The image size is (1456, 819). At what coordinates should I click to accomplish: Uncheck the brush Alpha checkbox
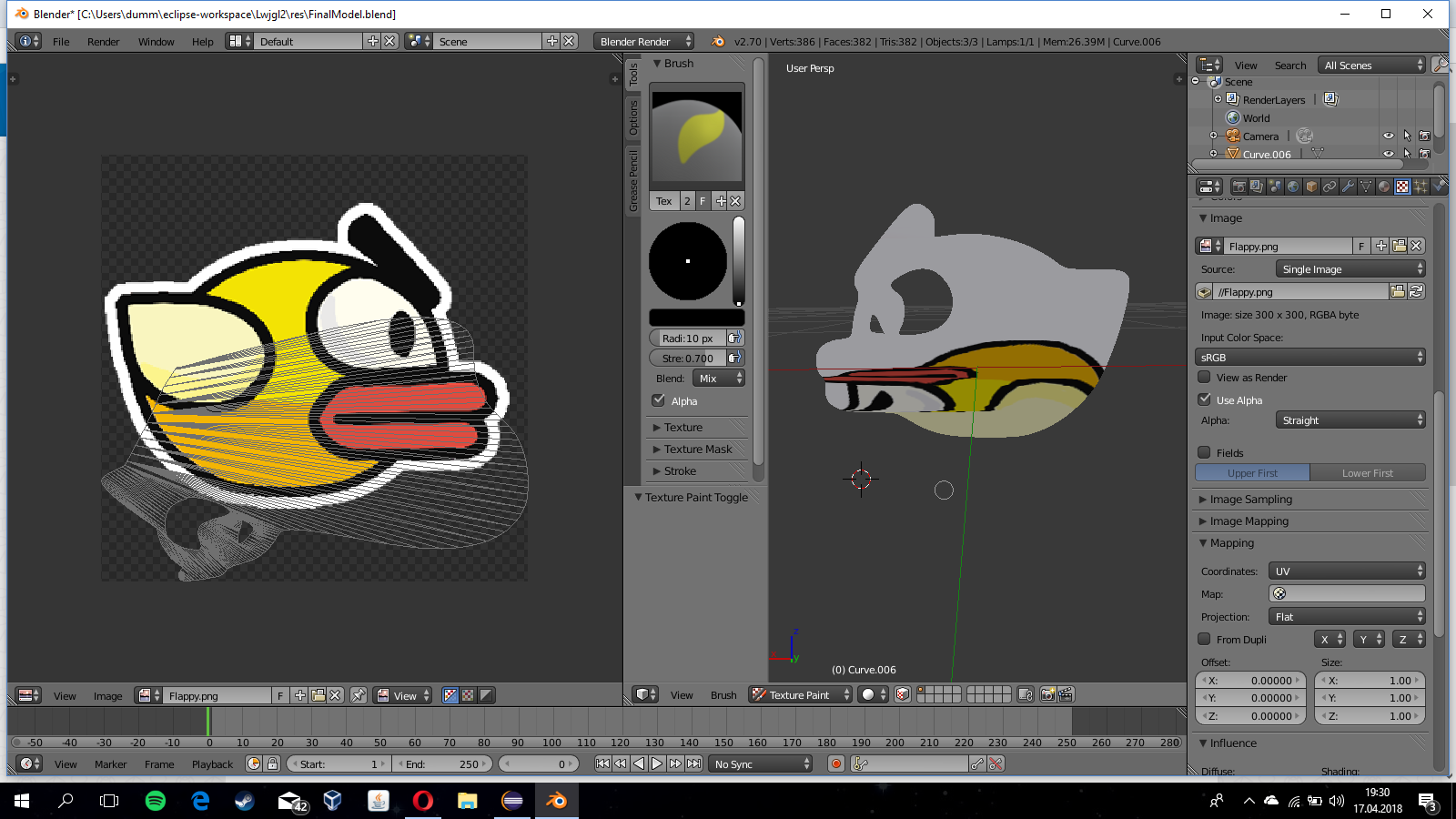click(659, 400)
